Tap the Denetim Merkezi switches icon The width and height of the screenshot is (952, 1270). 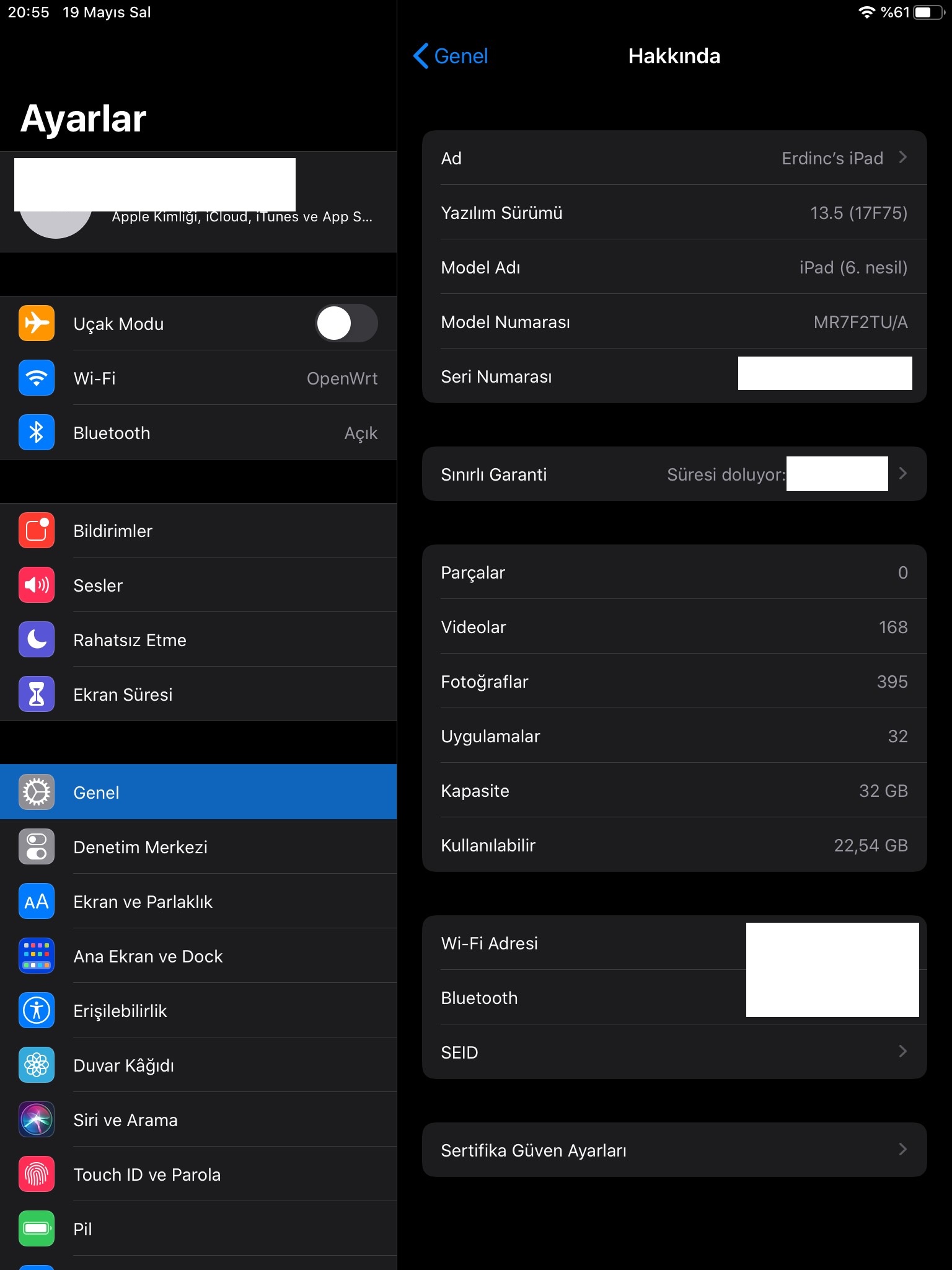coord(37,846)
